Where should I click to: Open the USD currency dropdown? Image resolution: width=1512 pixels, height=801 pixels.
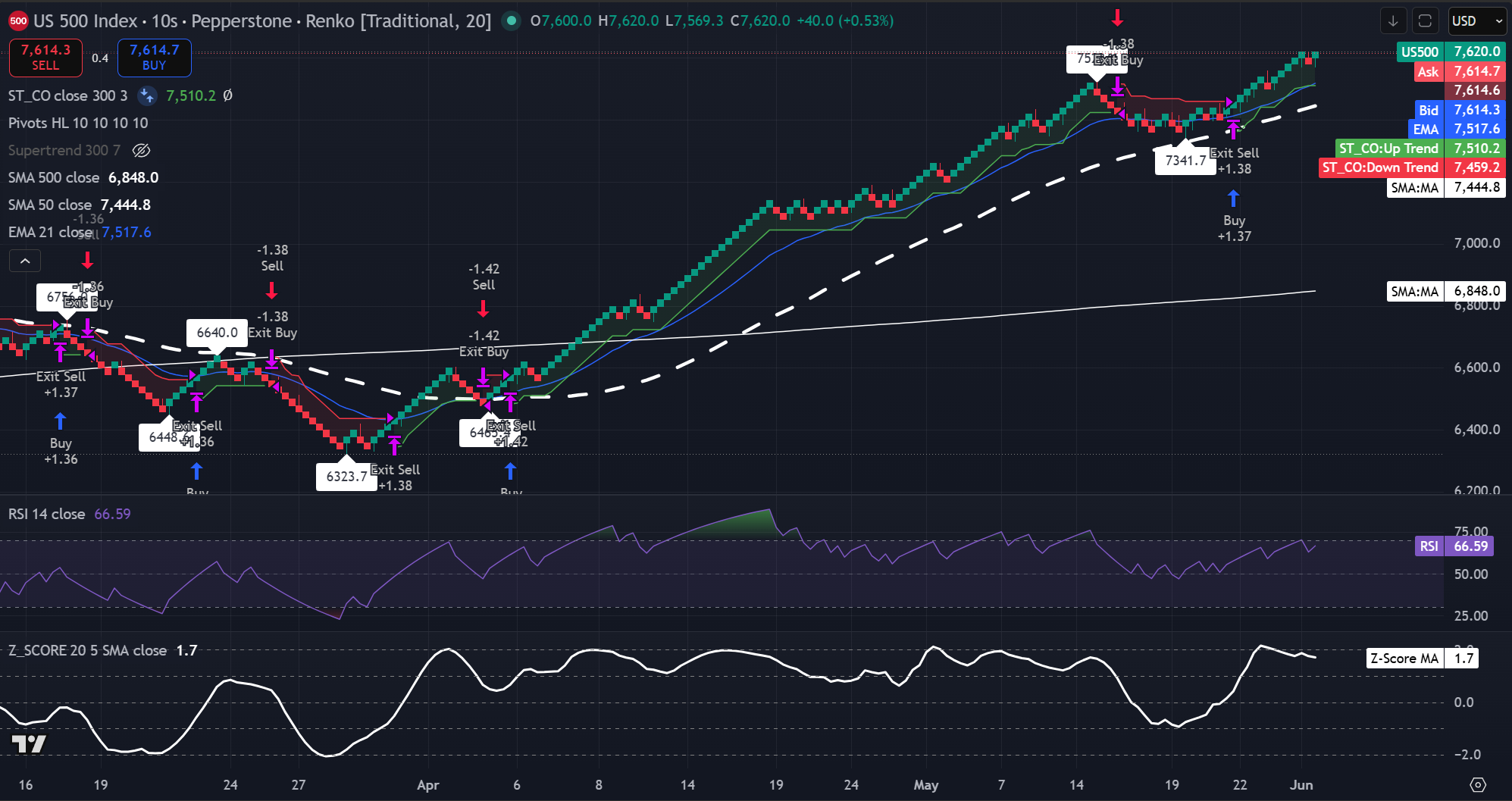point(1477,20)
